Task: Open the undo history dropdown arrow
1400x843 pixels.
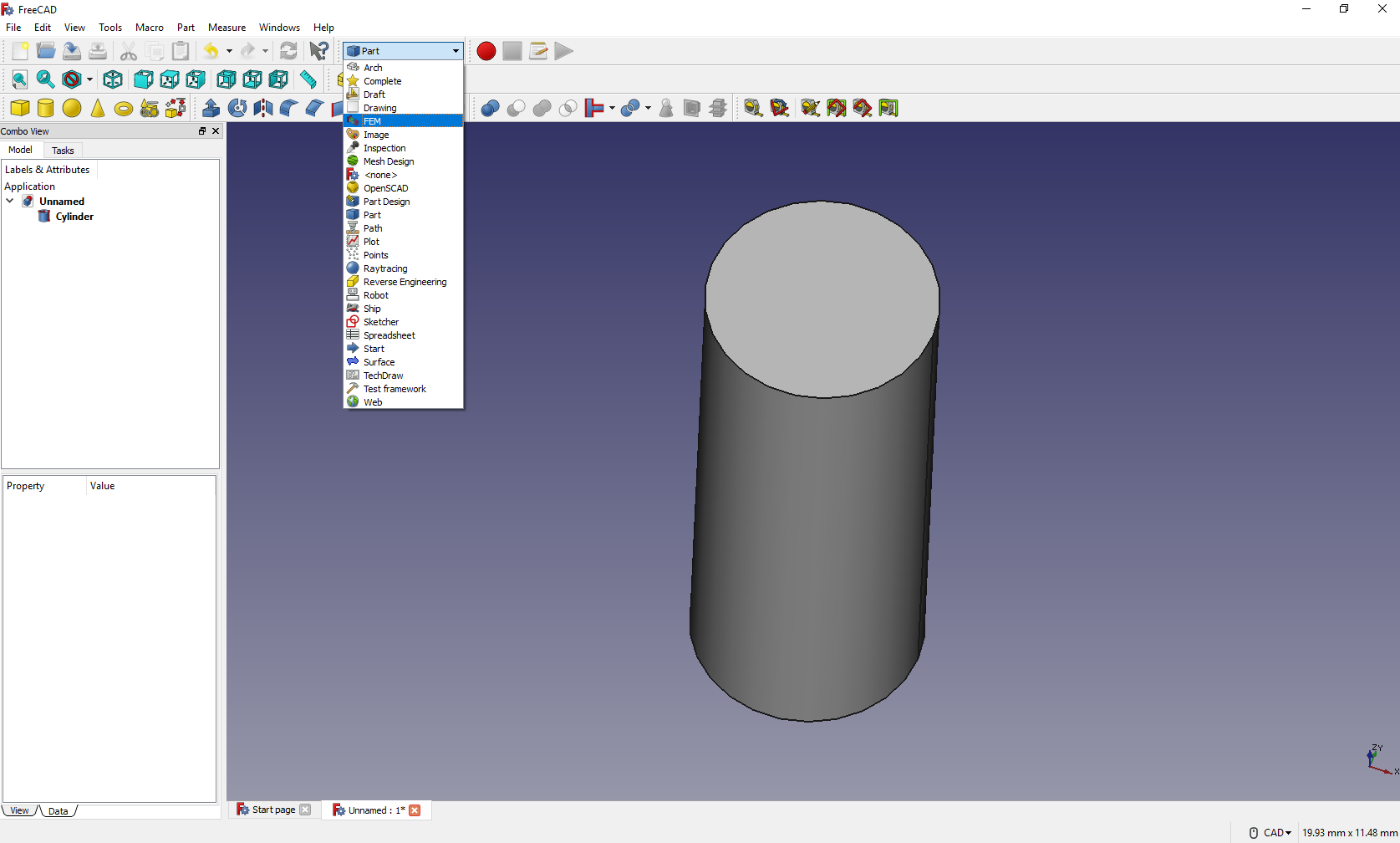Action: 229,51
